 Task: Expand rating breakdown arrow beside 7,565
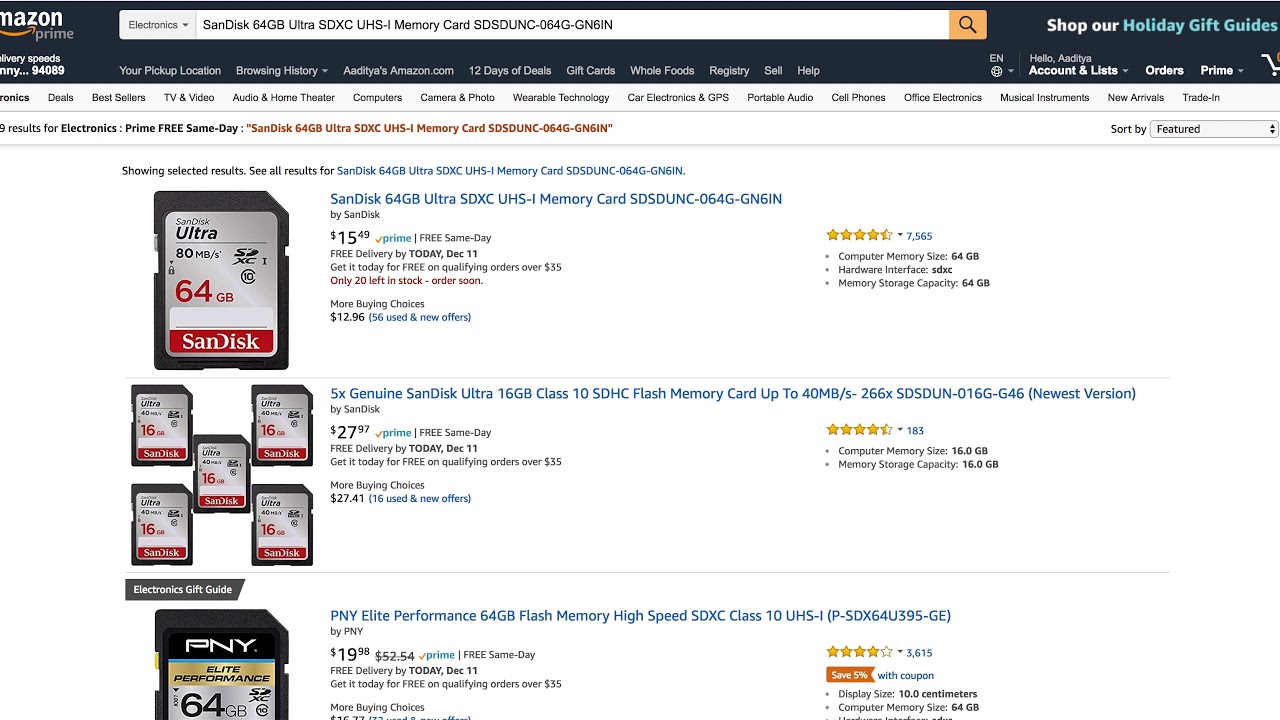(x=900, y=236)
